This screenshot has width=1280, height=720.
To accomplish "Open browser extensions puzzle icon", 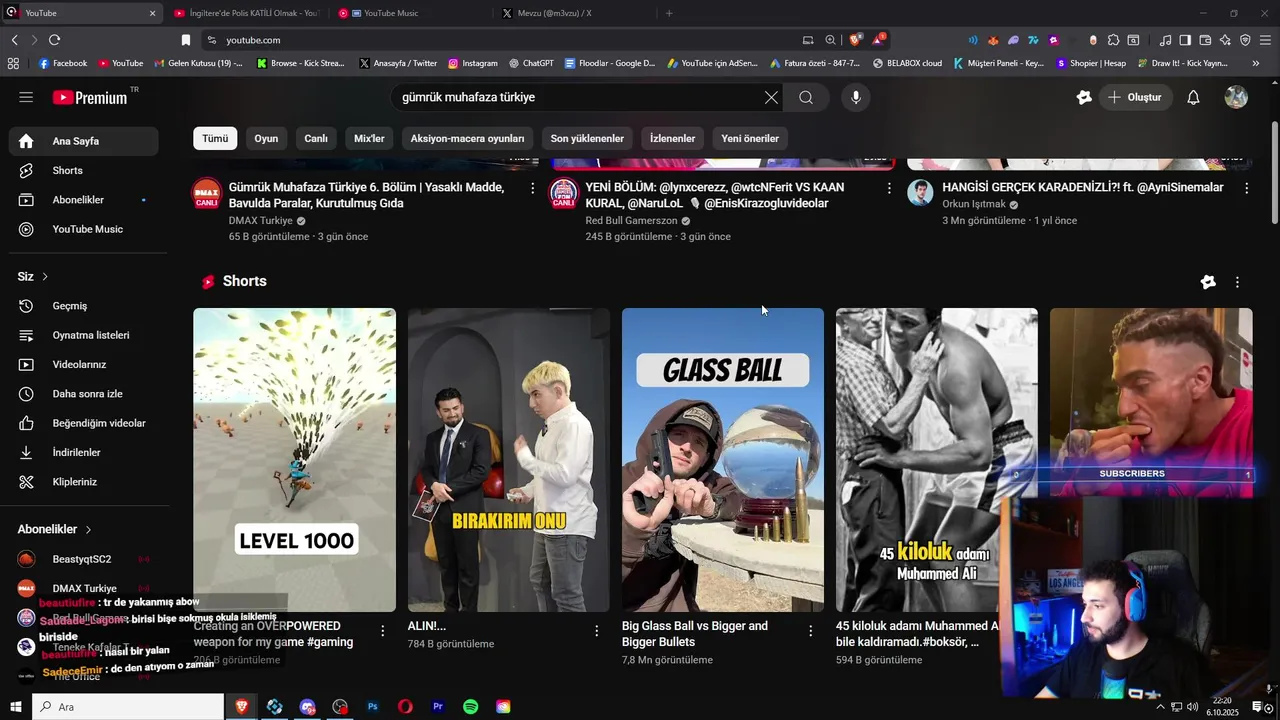I will tap(1111, 40).
